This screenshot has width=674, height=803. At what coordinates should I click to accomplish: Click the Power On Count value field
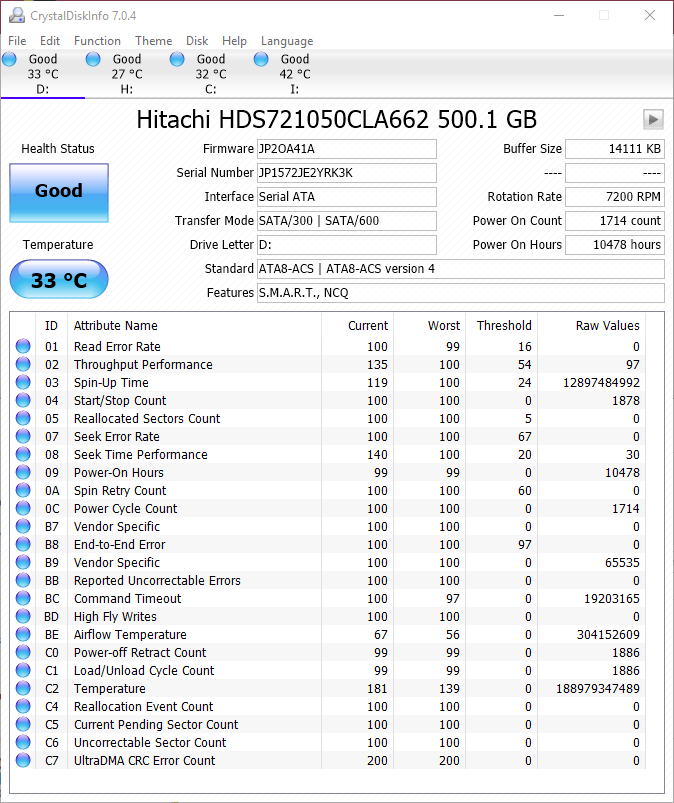(615, 221)
